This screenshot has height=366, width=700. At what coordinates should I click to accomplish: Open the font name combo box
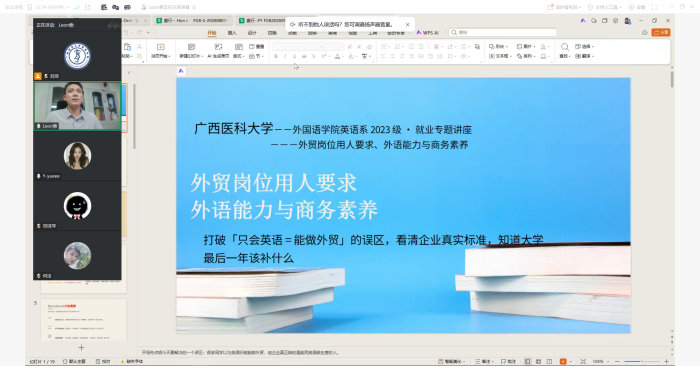click(x=298, y=46)
